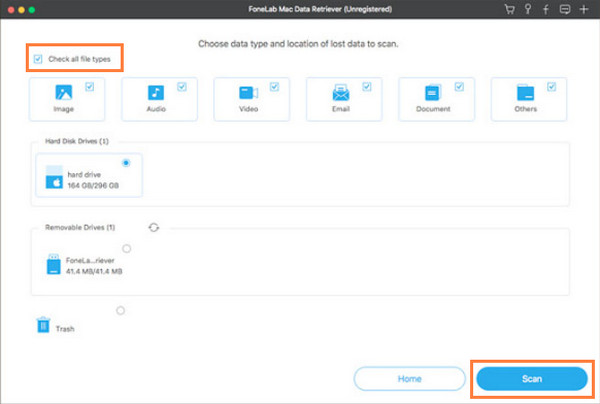Click the 'hard drive' name text
Screen dimensions: 600x404
coord(84,174)
